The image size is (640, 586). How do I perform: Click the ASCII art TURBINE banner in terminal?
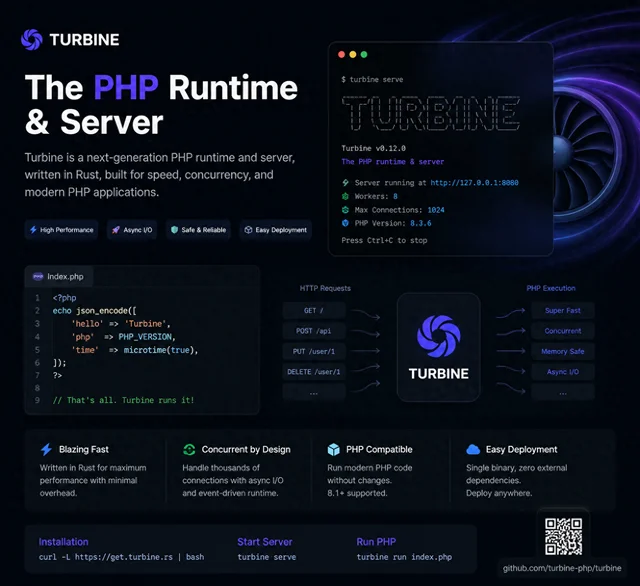point(431,113)
